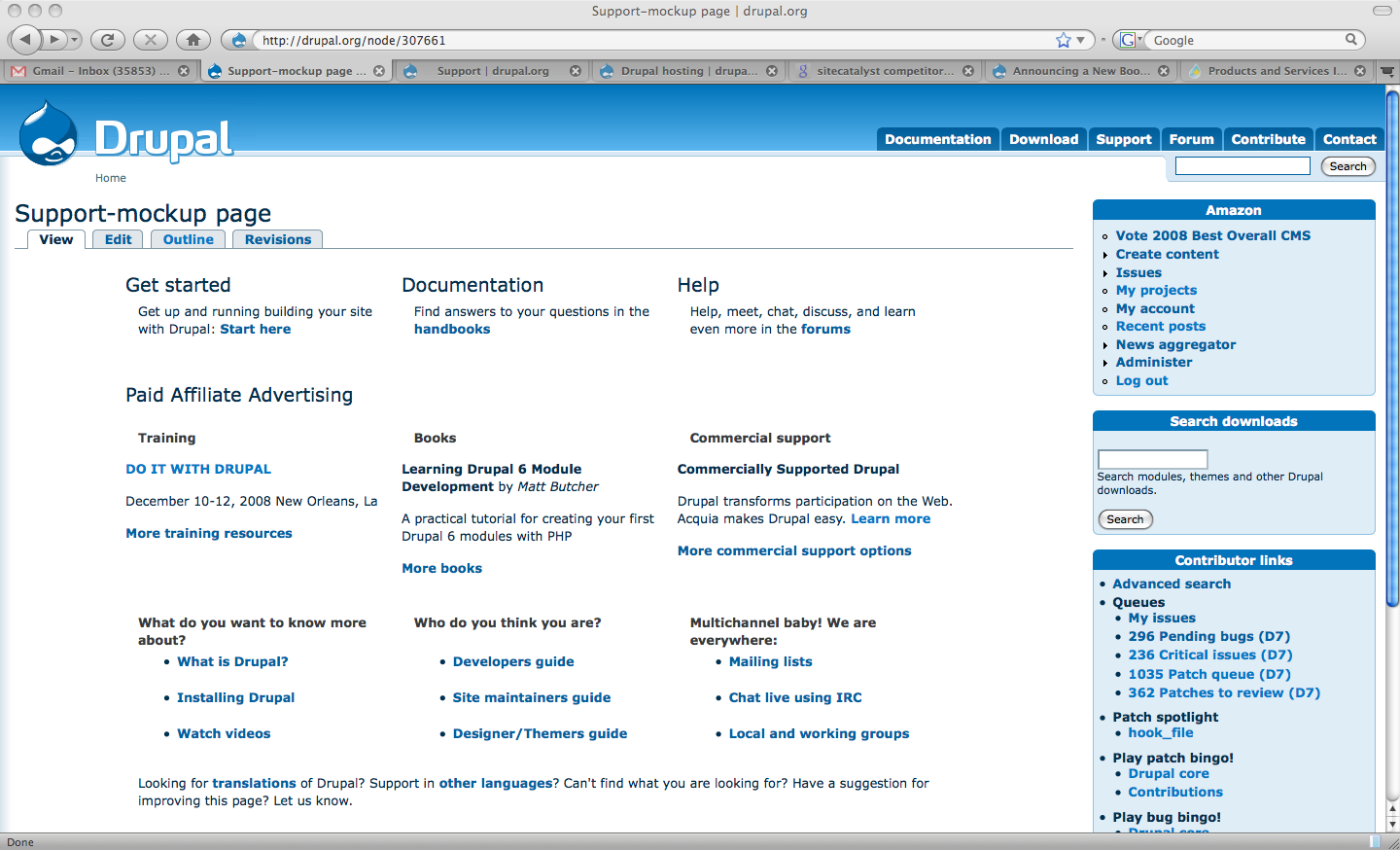This screenshot has height=850, width=1400.
Task: Open the Chat live using IRC link
Action: (x=795, y=697)
